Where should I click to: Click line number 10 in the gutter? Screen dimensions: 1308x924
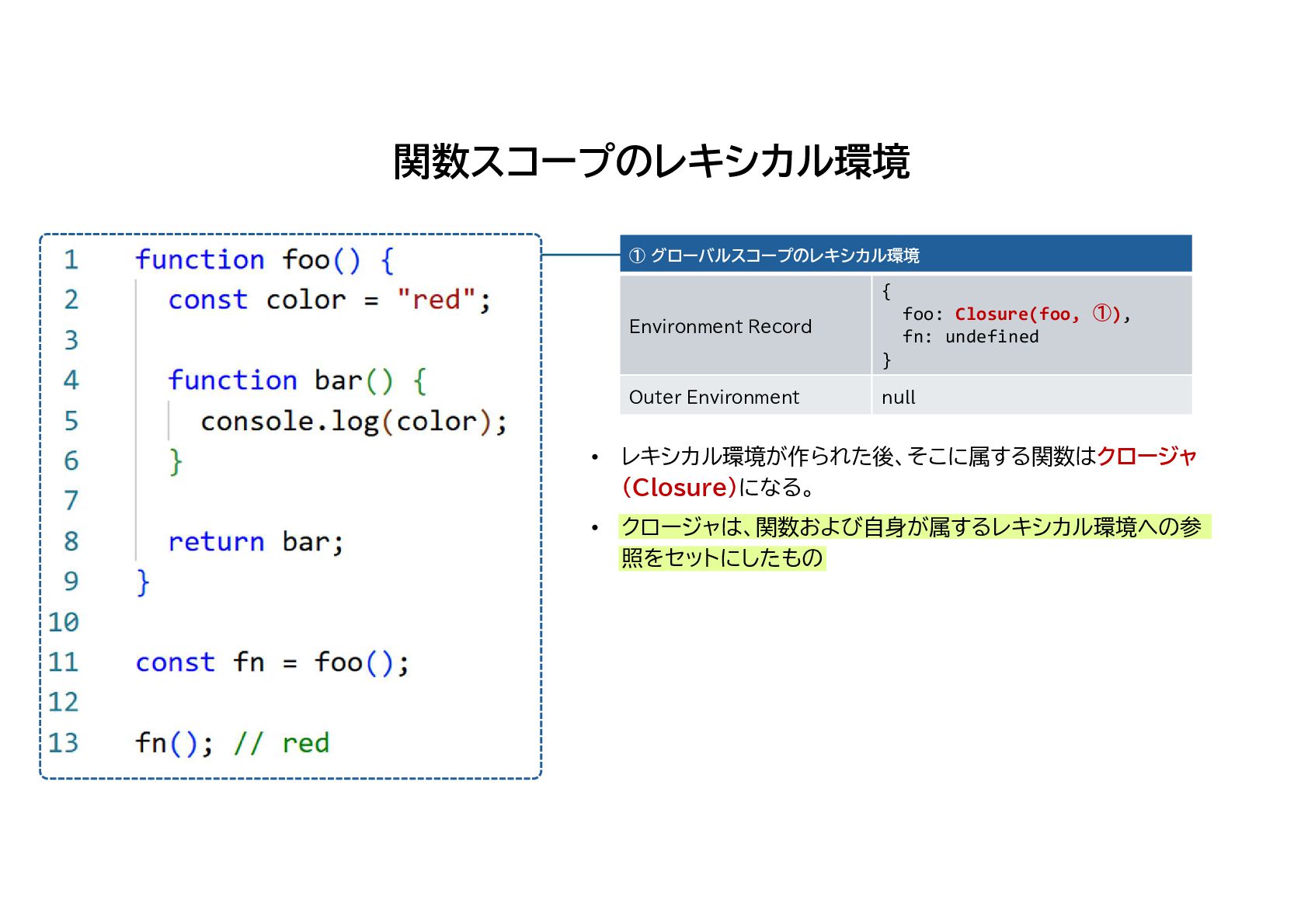(64, 622)
